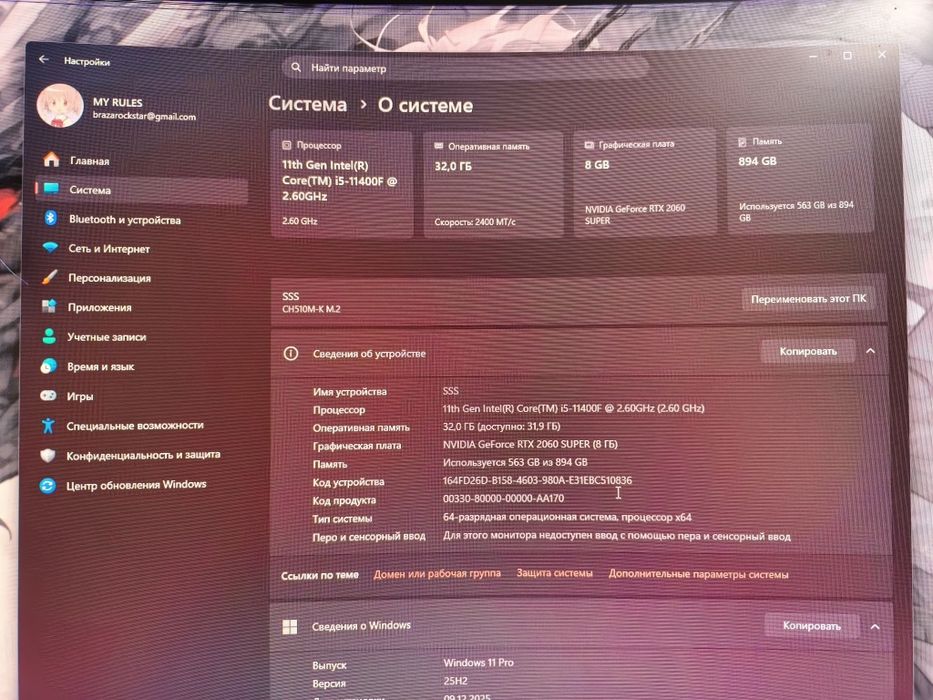This screenshot has width=933, height=700.
Task: Click the Время и язык clock icon
Action: coord(48,365)
